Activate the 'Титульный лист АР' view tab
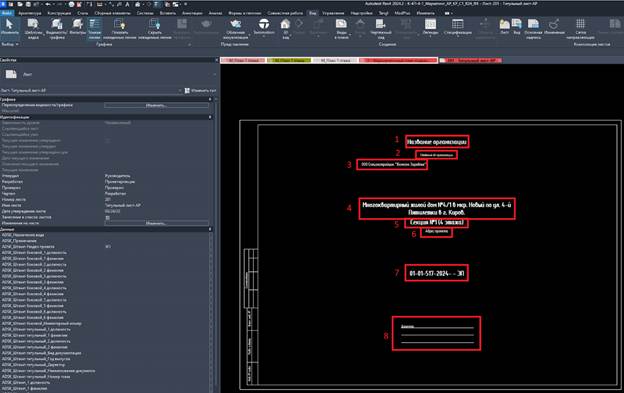This screenshot has width=624, height=393. (x=470, y=60)
